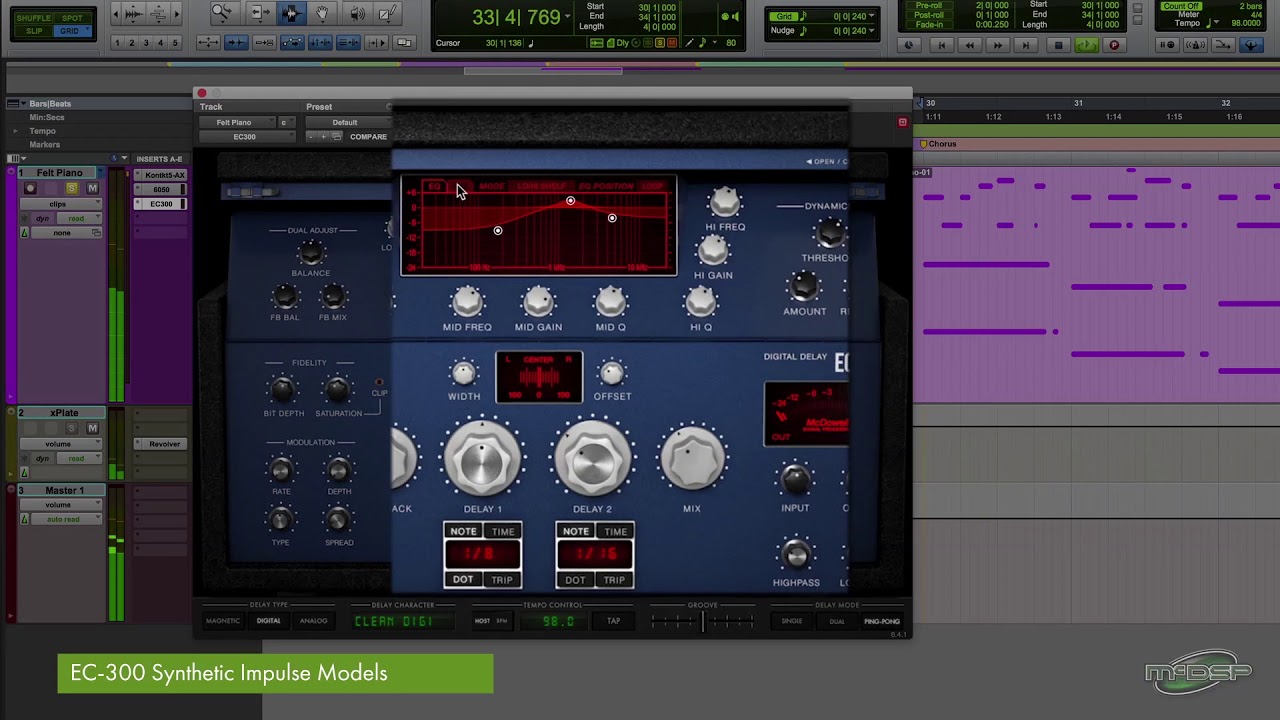Click Go to End transport button

pos(1026,45)
